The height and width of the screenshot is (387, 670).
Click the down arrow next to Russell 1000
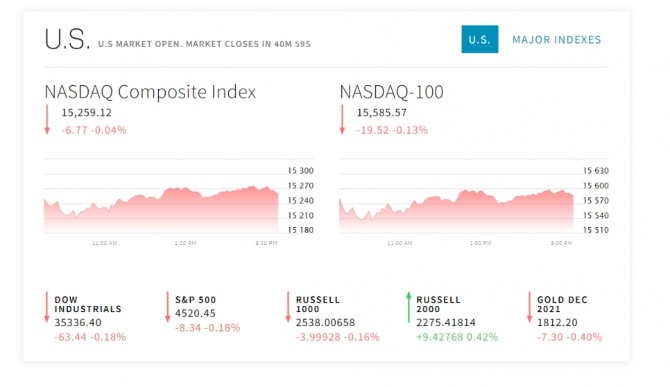pos(288,307)
